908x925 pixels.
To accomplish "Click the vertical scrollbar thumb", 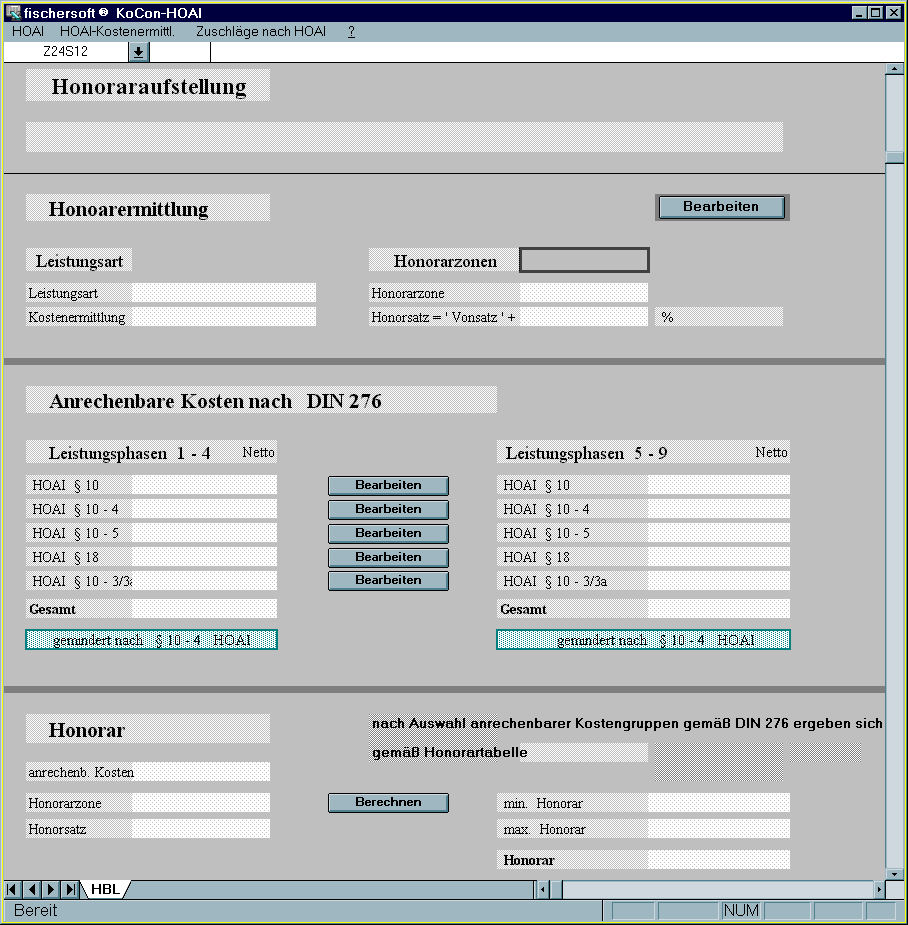I will [894, 157].
